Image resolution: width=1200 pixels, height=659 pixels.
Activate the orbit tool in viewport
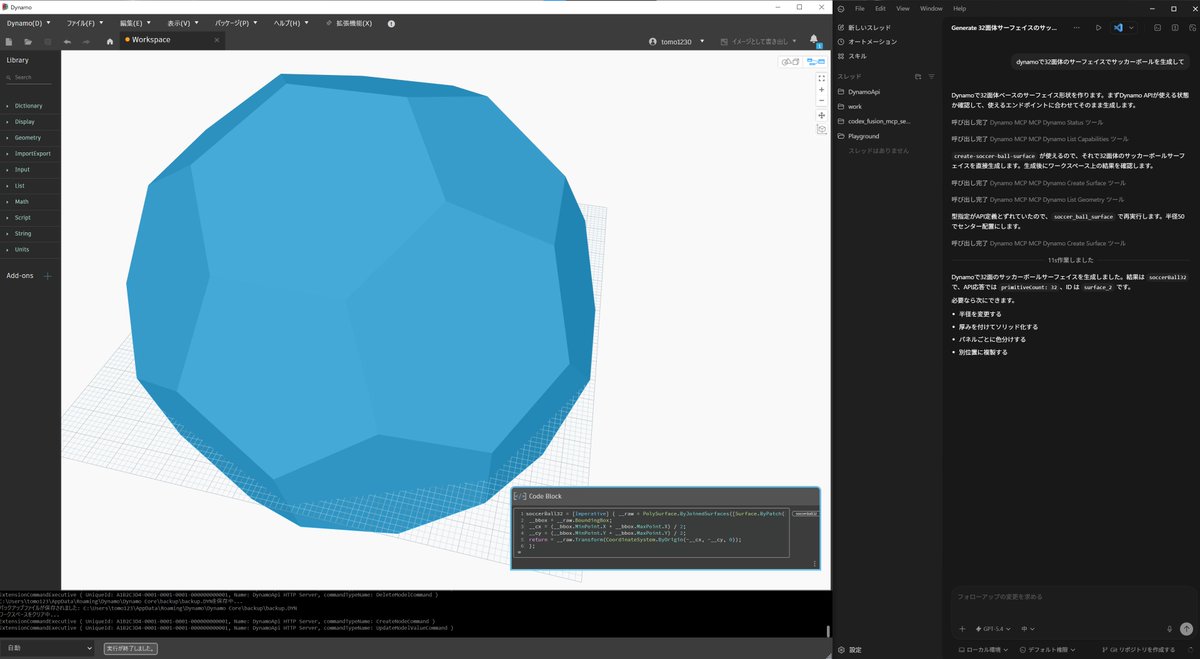tap(821, 129)
